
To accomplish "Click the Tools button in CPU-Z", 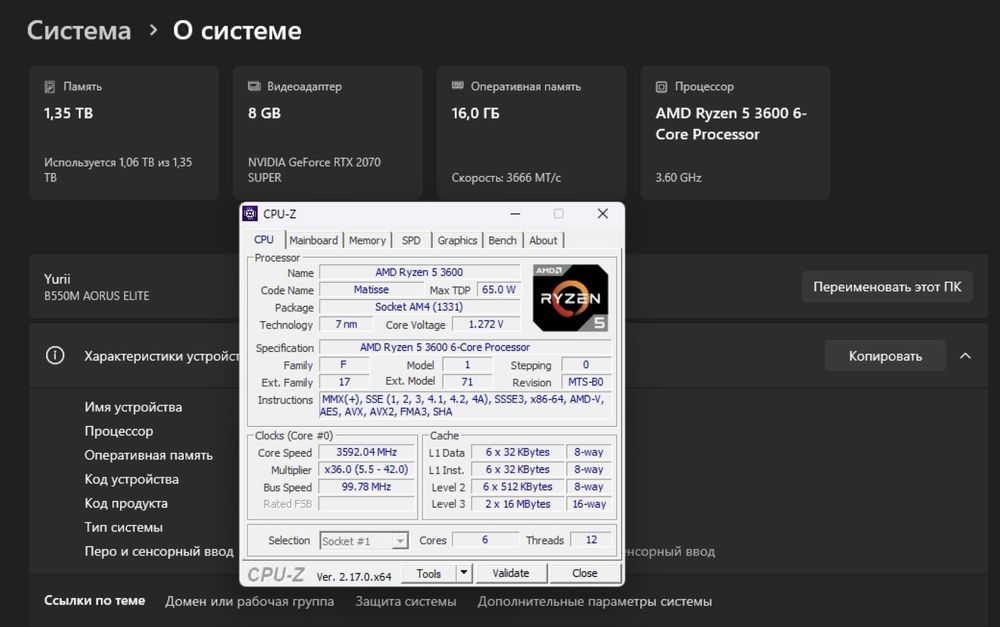I will [x=429, y=573].
